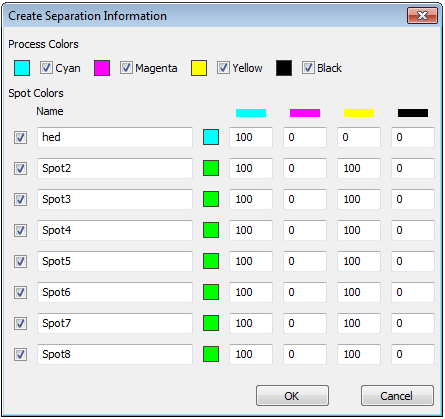Click the hed spot color name field

[x=115, y=137]
